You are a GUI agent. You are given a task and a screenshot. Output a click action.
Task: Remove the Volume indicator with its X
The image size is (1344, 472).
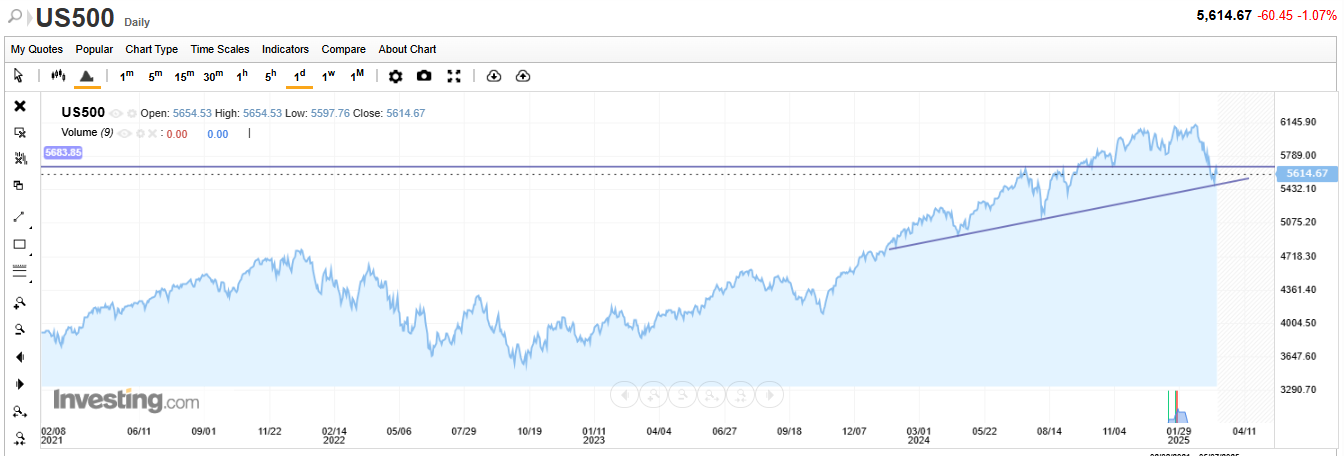click(x=153, y=133)
